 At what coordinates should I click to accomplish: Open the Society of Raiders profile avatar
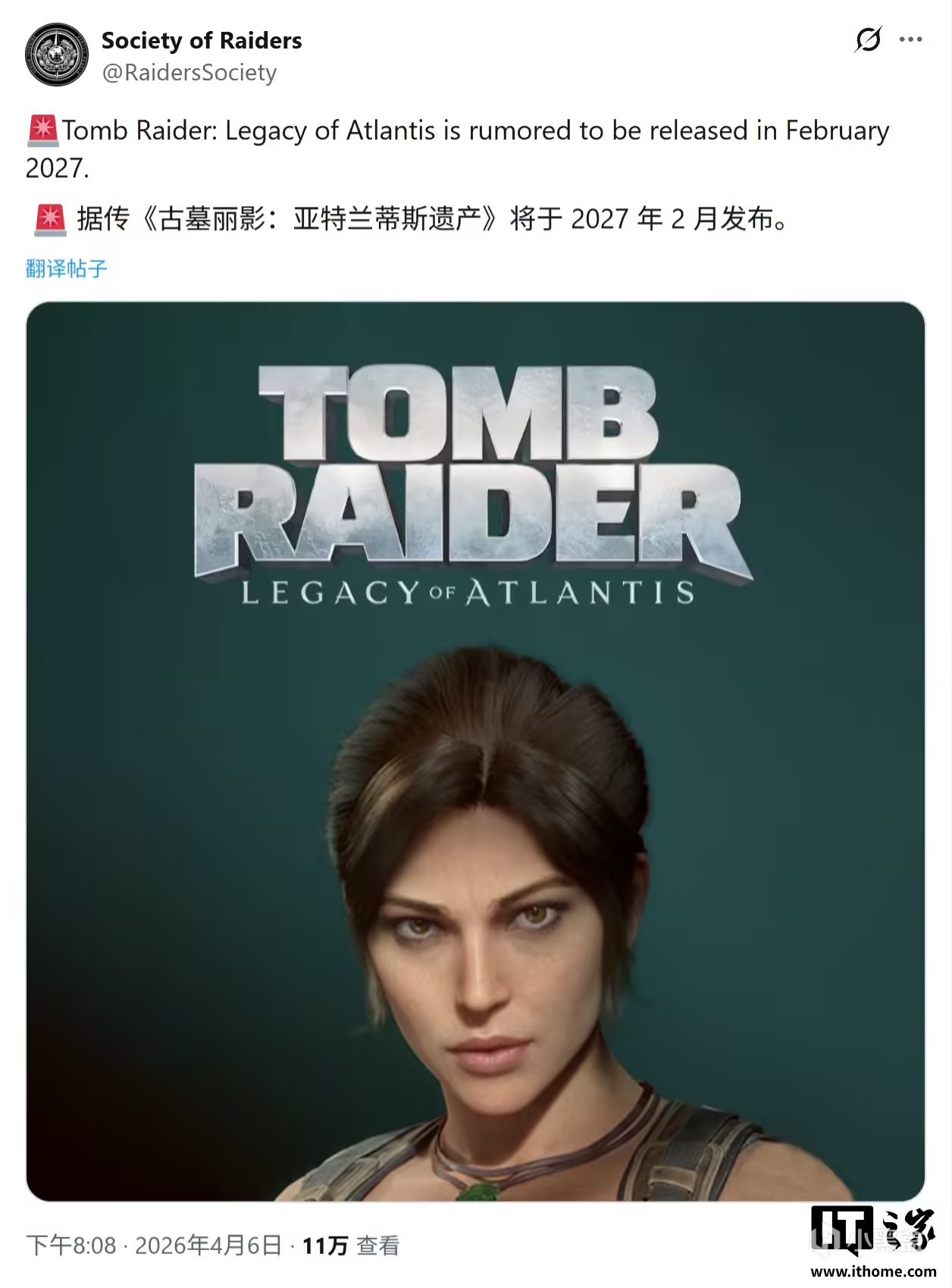tap(57, 55)
